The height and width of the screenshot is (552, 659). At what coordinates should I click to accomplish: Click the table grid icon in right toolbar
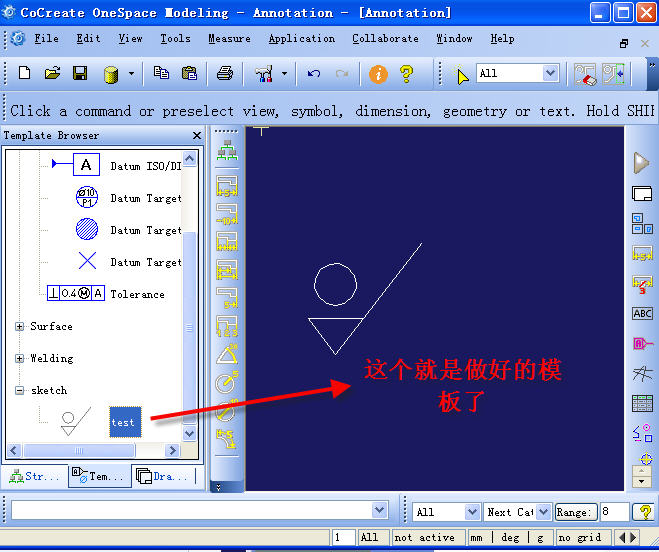[642, 404]
